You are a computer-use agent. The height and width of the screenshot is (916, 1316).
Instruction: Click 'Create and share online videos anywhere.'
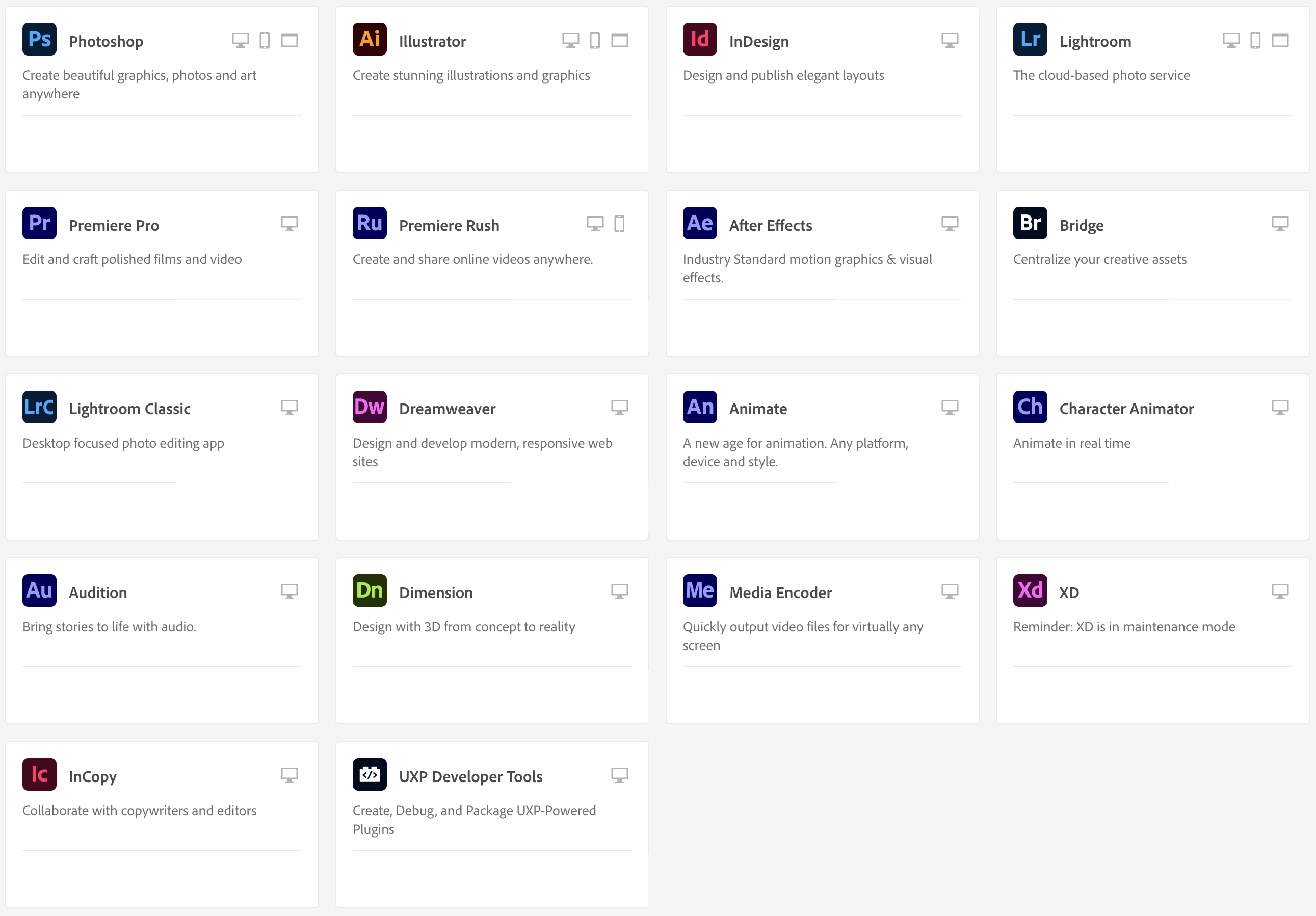(x=473, y=259)
